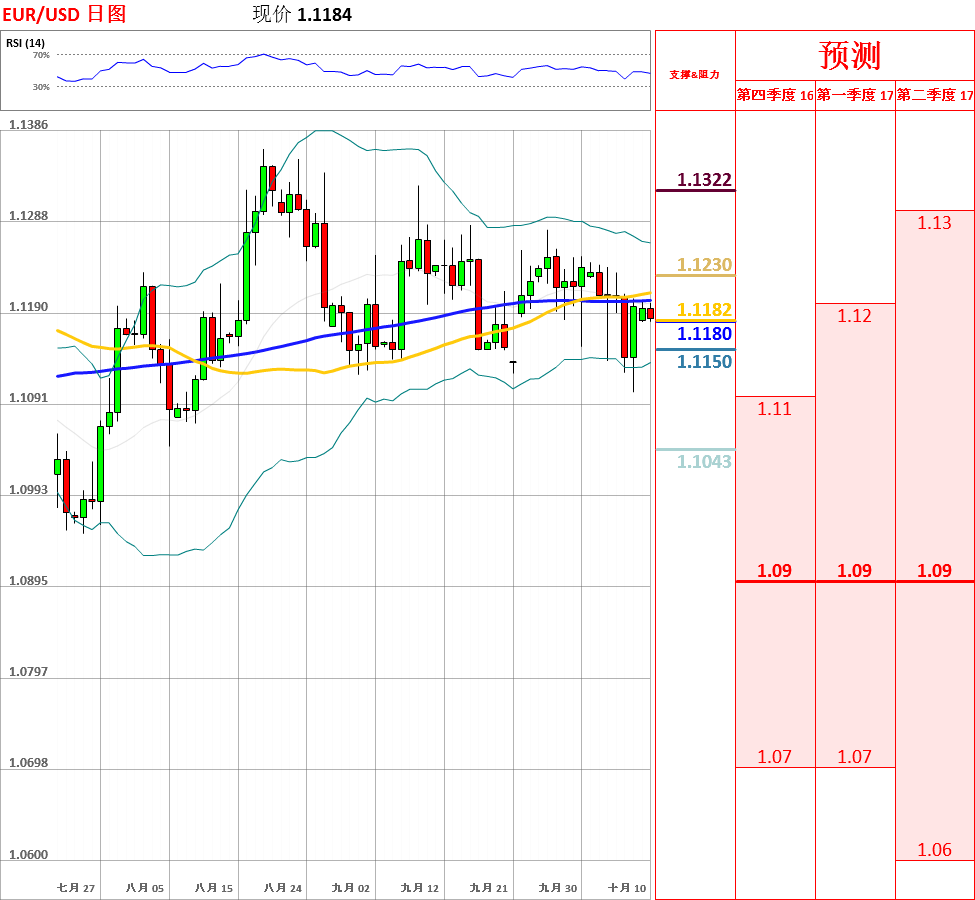
Task: Click the 1.0600 price axis label
Action: click(28, 855)
